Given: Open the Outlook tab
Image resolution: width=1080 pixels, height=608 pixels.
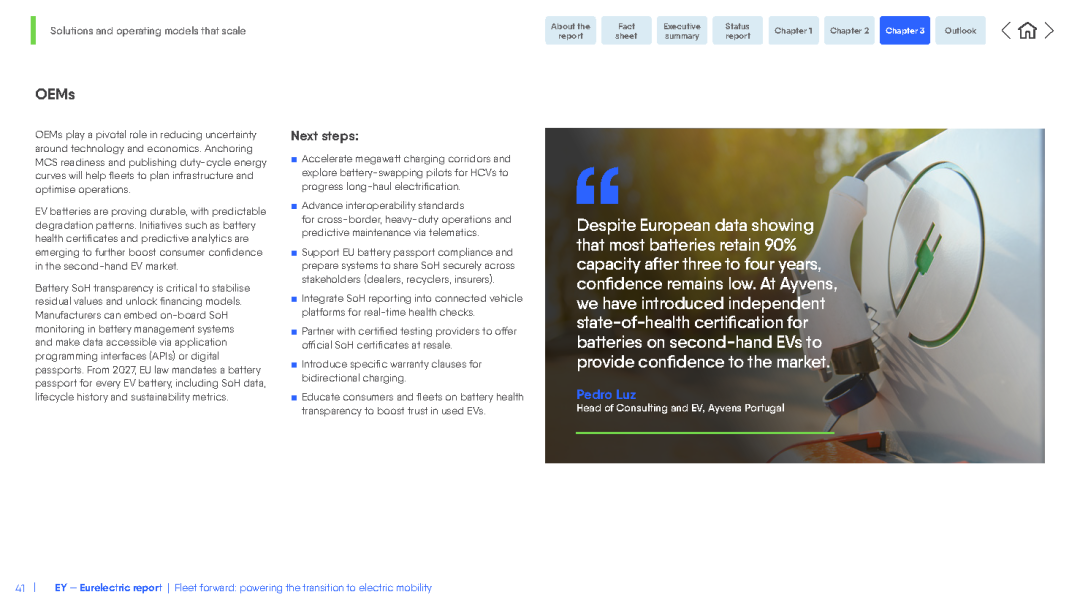Looking at the screenshot, I should pyautogui.click(x=961, y=31).
